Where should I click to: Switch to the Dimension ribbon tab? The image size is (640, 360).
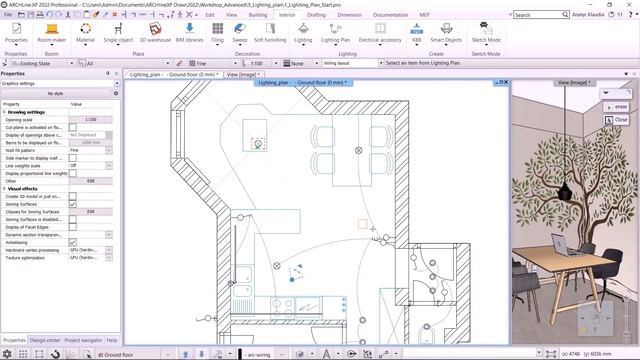[x=349, y=15]
